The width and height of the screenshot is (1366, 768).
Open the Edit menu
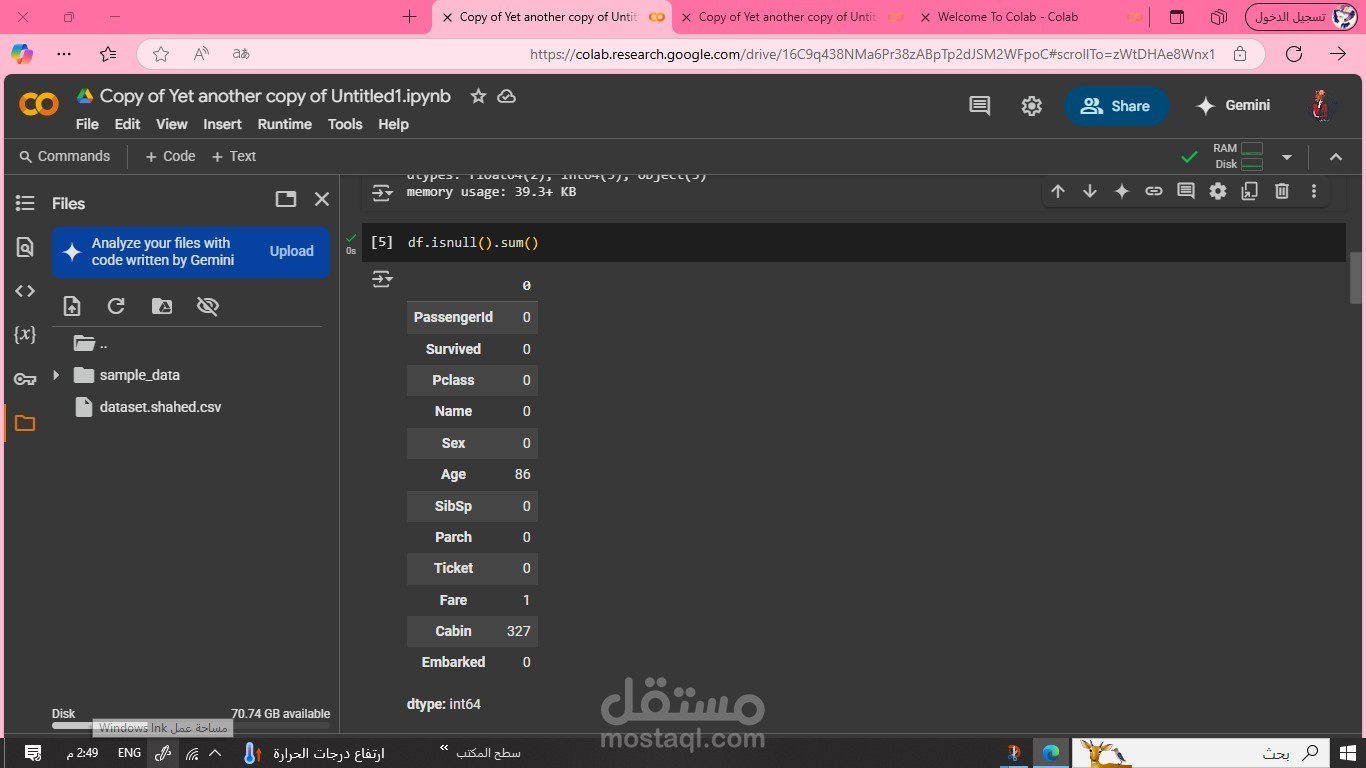click(x=127, y=124)
